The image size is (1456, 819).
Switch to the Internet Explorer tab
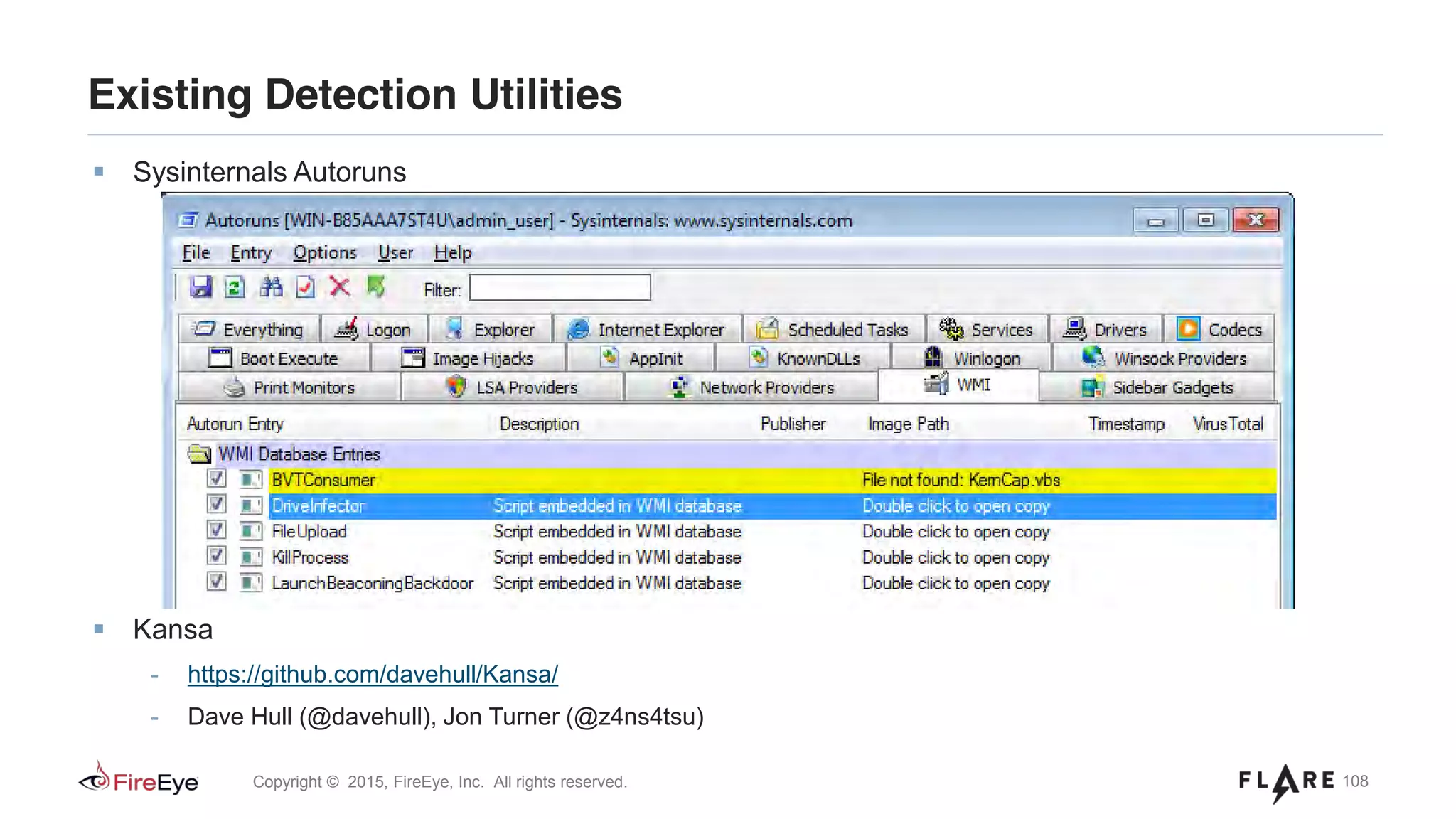coord(647,329)
